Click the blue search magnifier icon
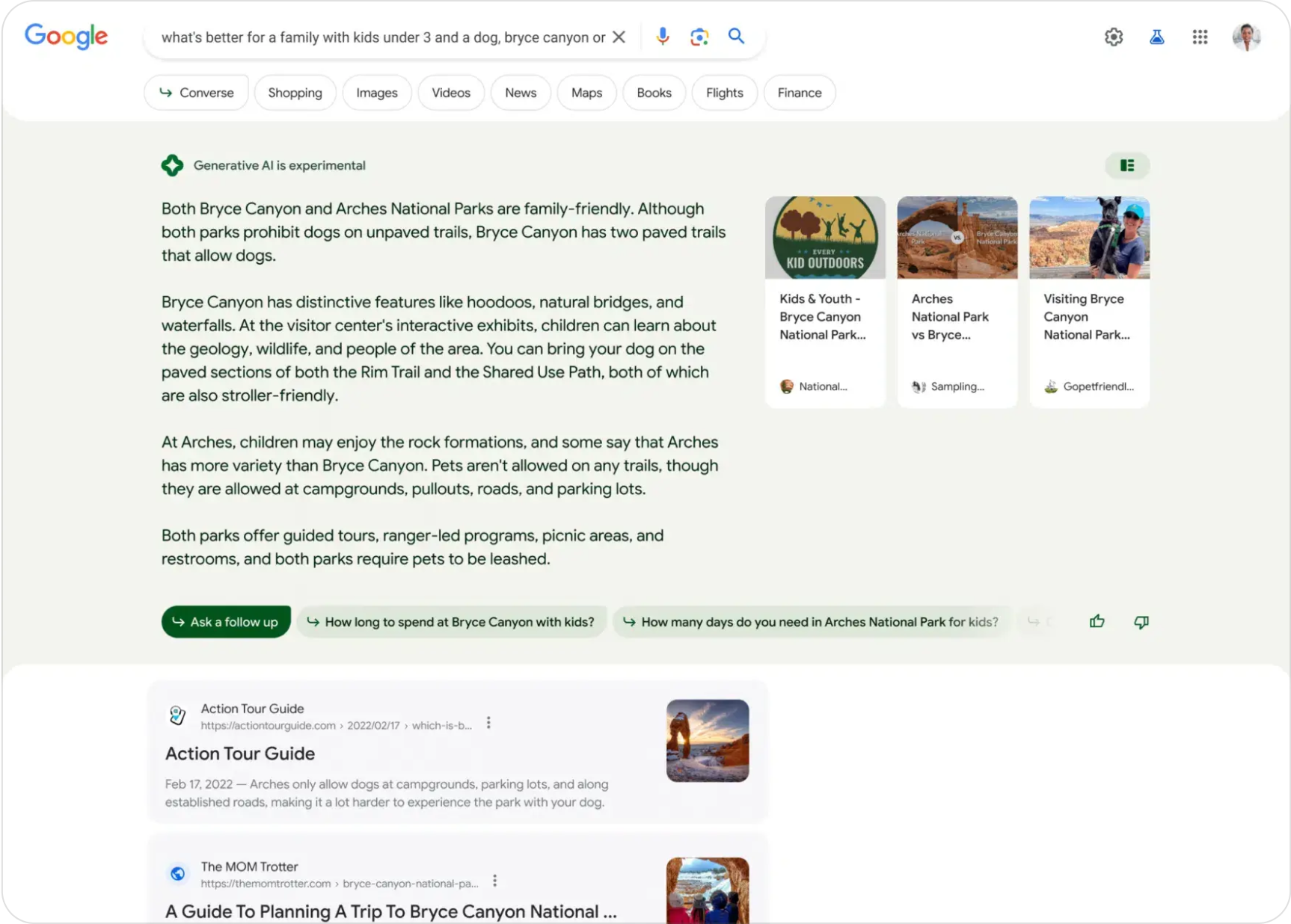 (x=736, y=36)
